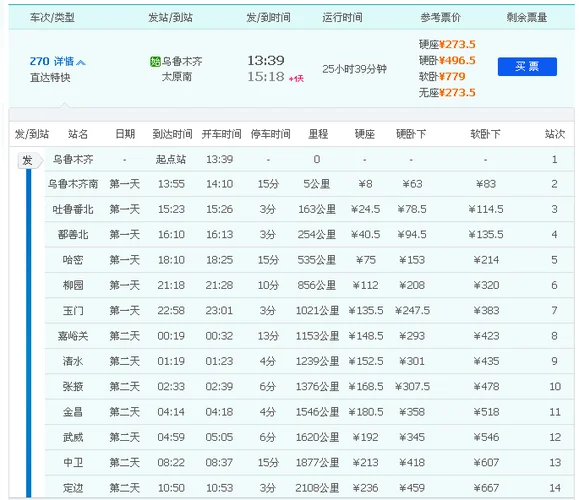Click the 站名 column header in details
Screen dimensions: 579x500
[78, 134]
